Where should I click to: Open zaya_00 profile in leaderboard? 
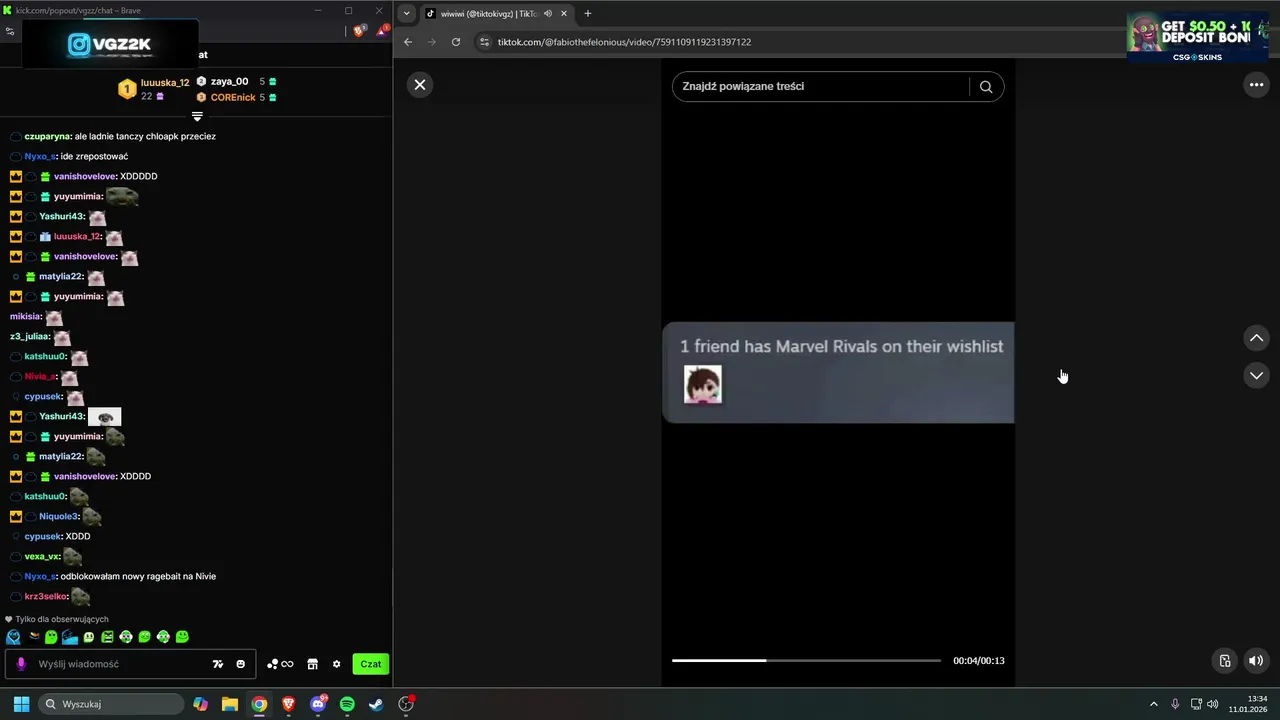click(x=229, y=82)
